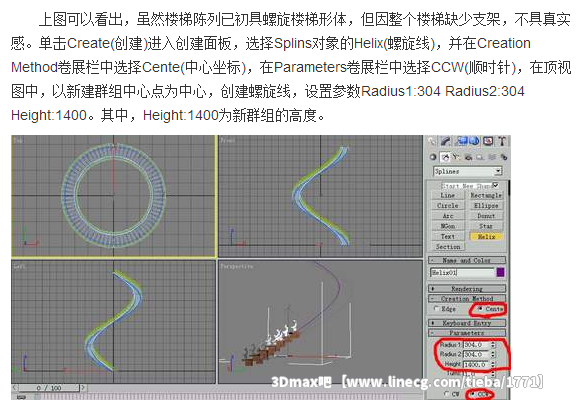Open the Splines category dropdown
583x401 pixels.
pyautogui.click(x=467, y=171)
